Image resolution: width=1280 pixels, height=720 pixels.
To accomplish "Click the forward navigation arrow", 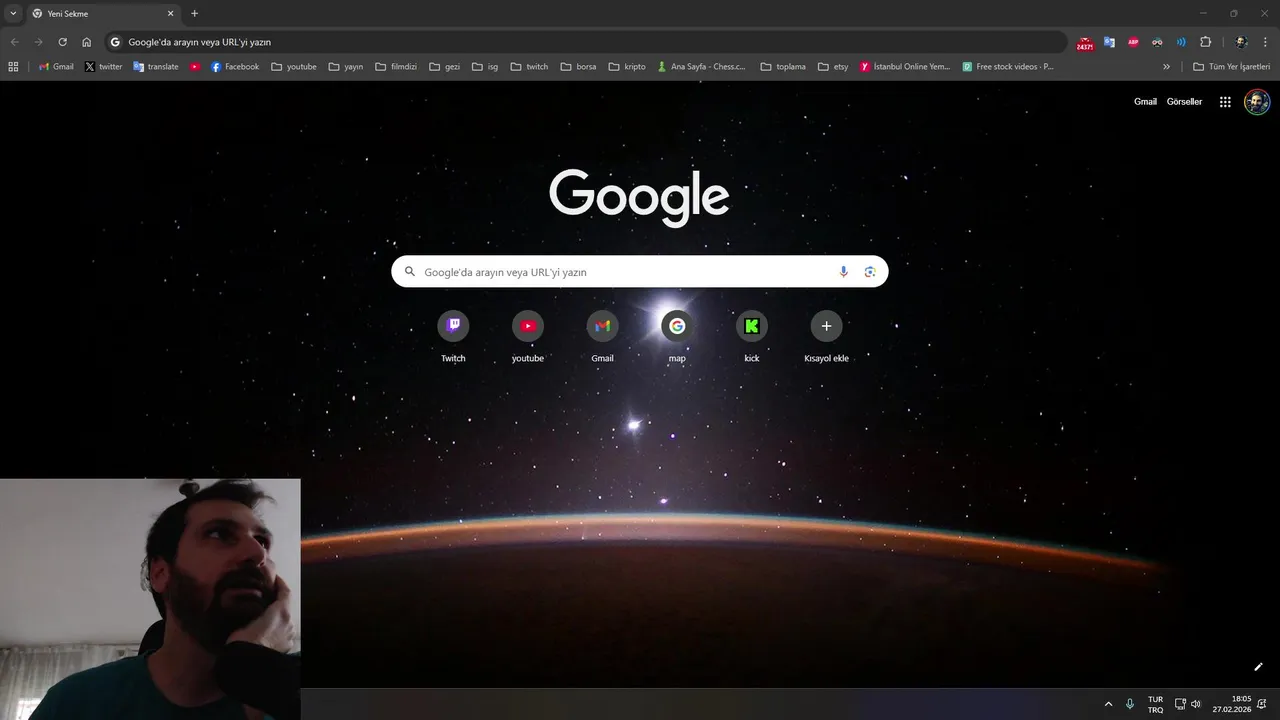I will pos(38,42).
